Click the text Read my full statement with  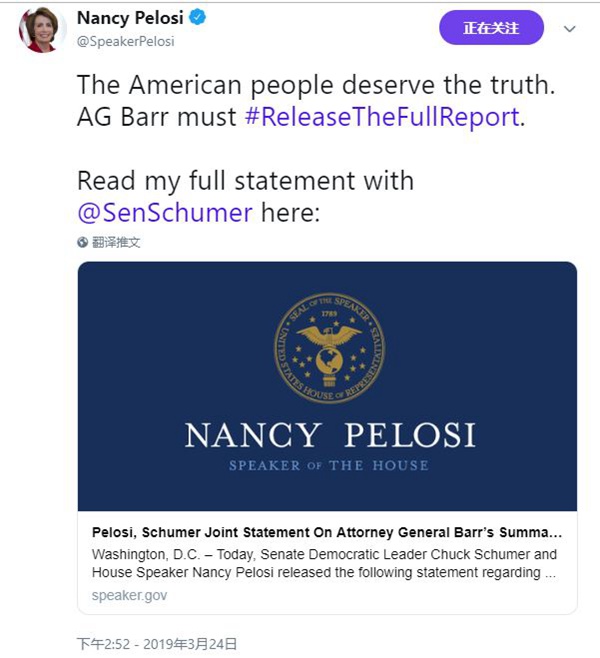pyautogui.click(x=245, y=181)
